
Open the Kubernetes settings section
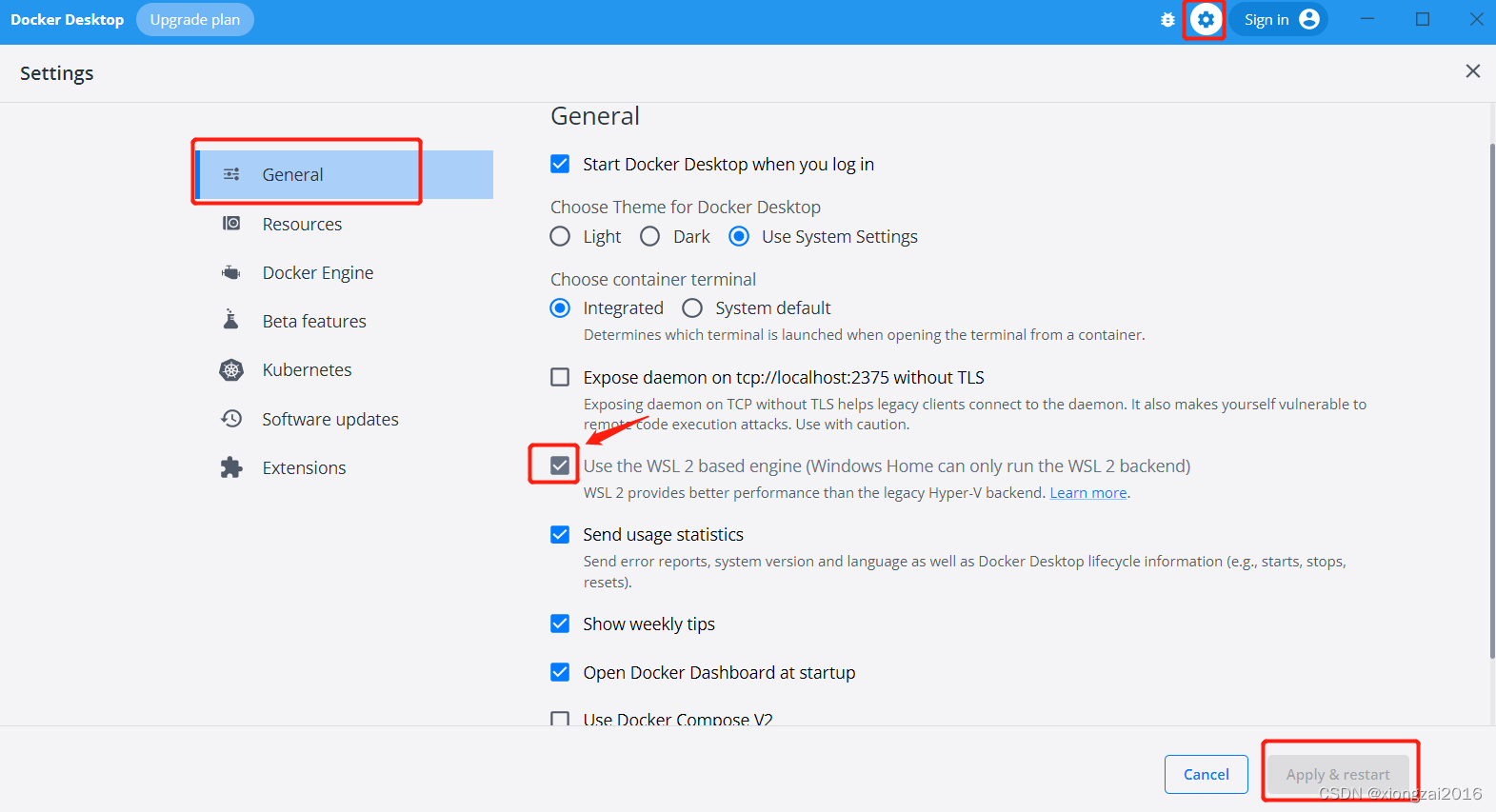[x=345, y=369]
